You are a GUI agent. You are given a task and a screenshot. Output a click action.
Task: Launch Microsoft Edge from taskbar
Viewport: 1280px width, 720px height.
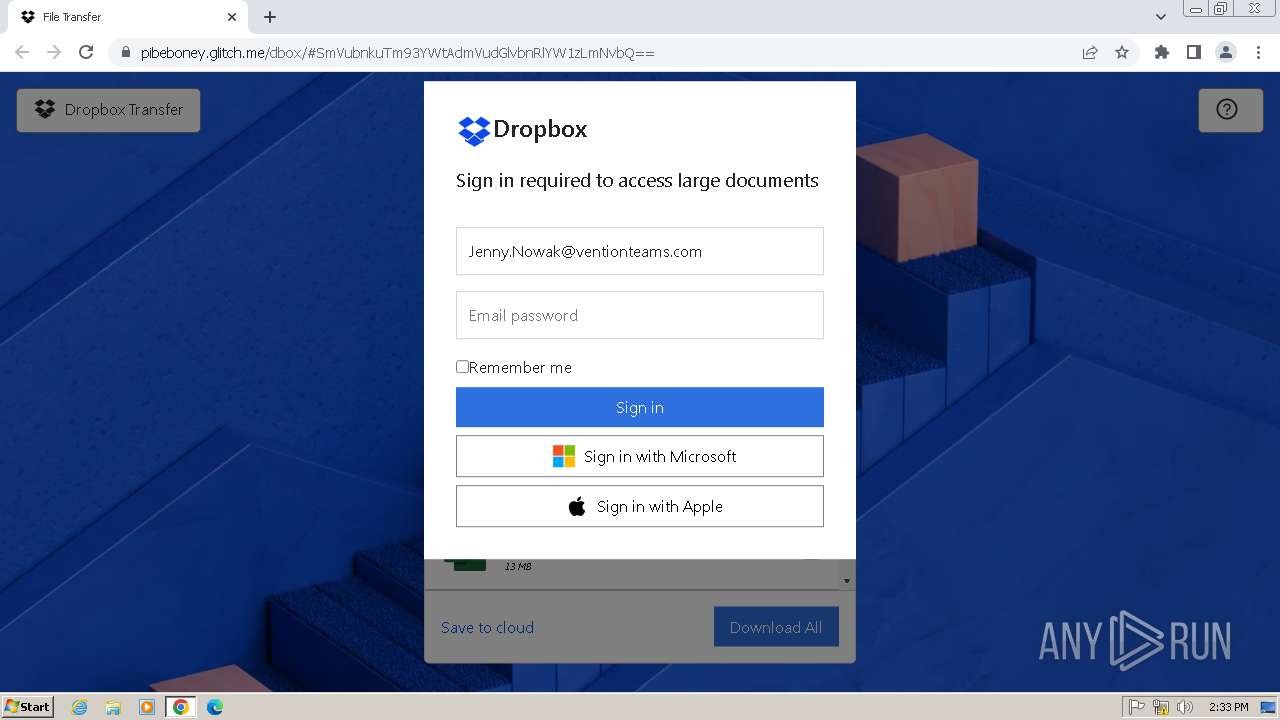tap(215, 707)
